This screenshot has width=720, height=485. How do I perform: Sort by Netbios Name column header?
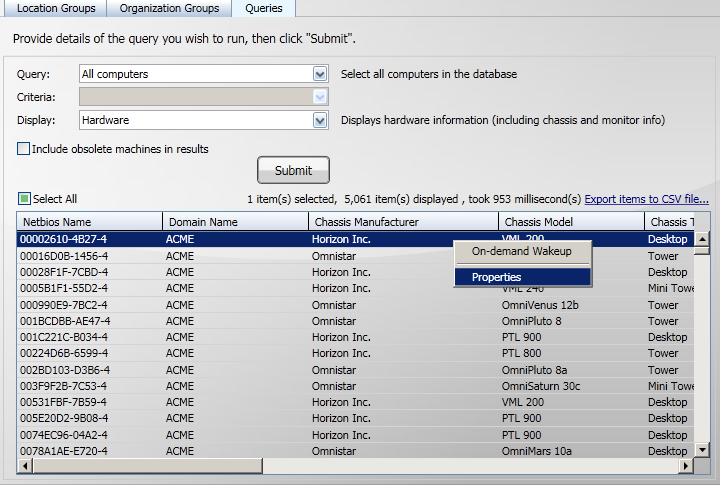point(89,221)
